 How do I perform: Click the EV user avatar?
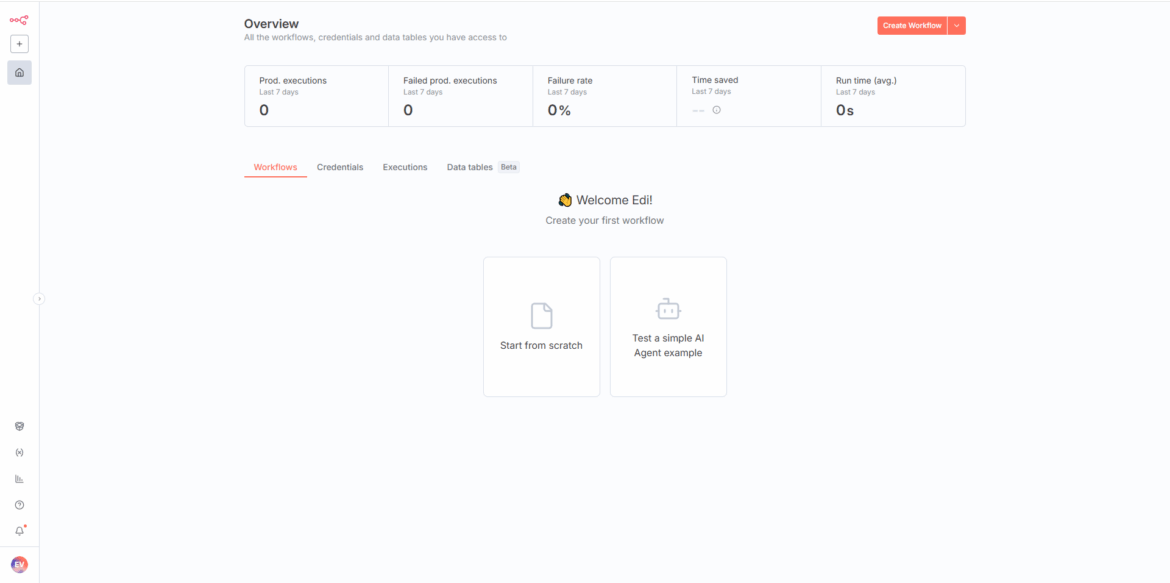[x=19, y=565]
